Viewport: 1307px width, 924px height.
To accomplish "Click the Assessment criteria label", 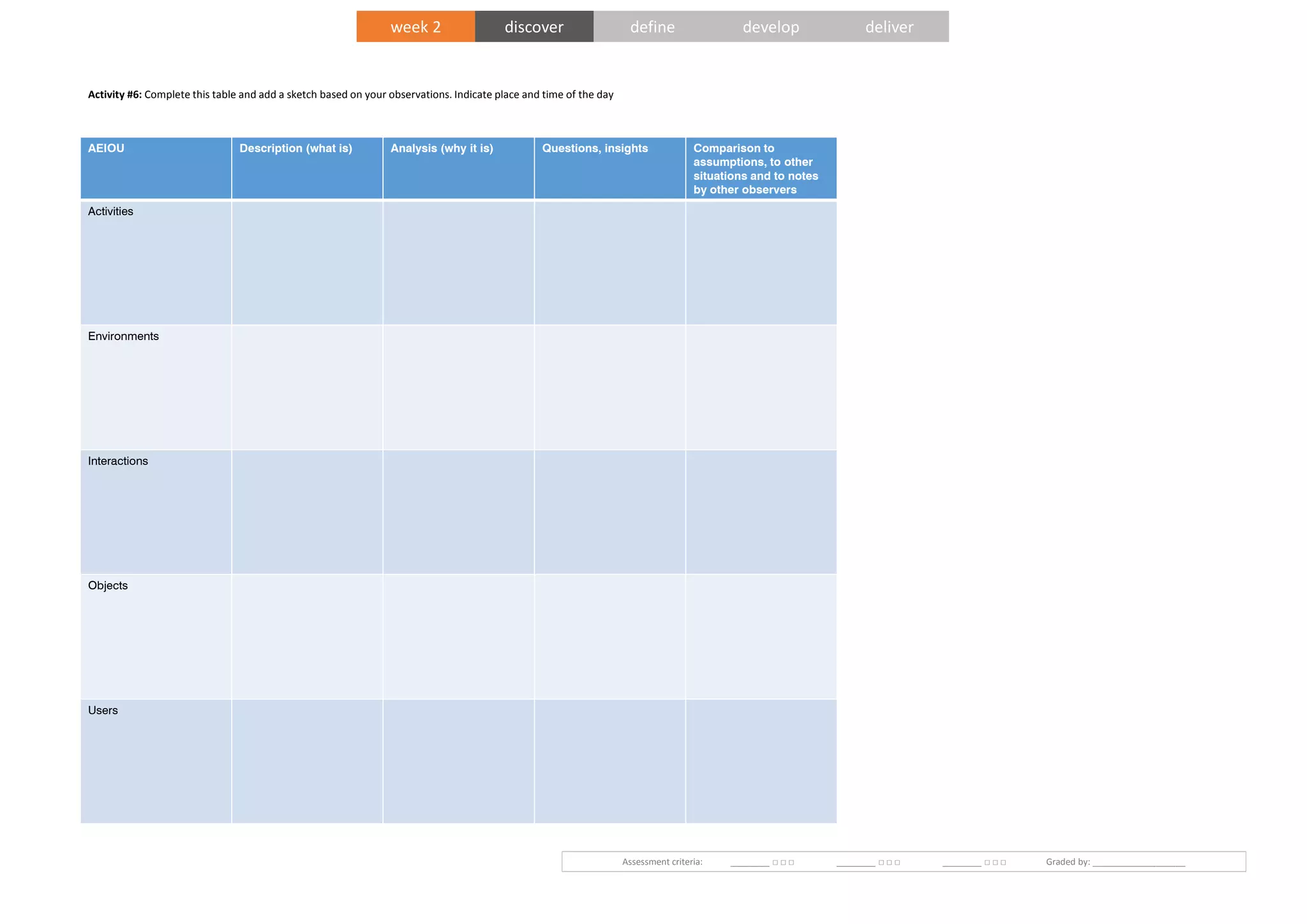I will (x=662, y=861).
